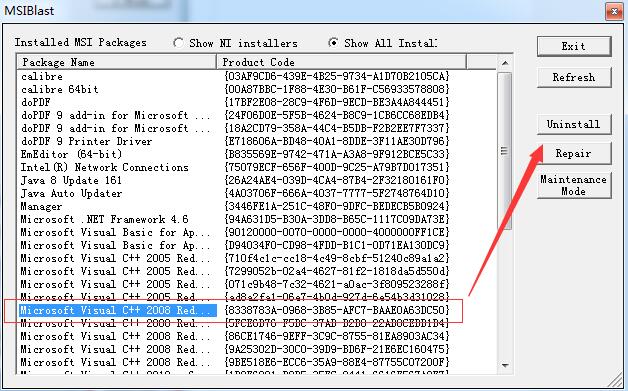The image size is (628, 391).
Task: Click the Repair button
Action: coord(574,153)
